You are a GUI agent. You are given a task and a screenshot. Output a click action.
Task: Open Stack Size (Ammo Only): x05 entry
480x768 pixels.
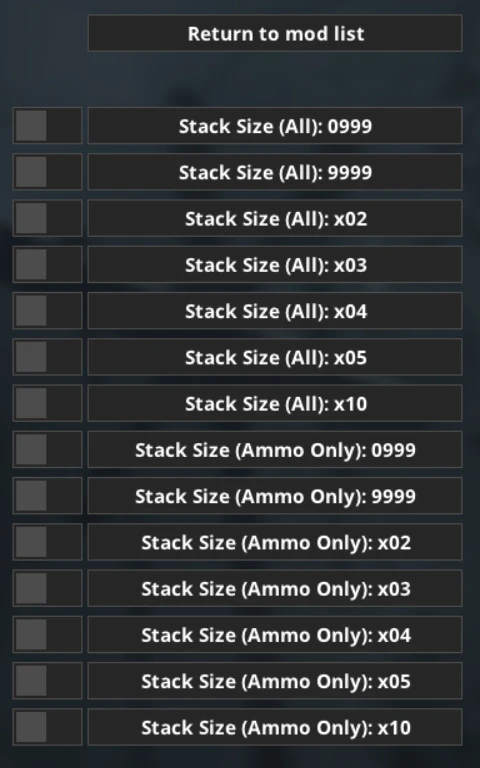pyautogui.click(x=275, y=681)
